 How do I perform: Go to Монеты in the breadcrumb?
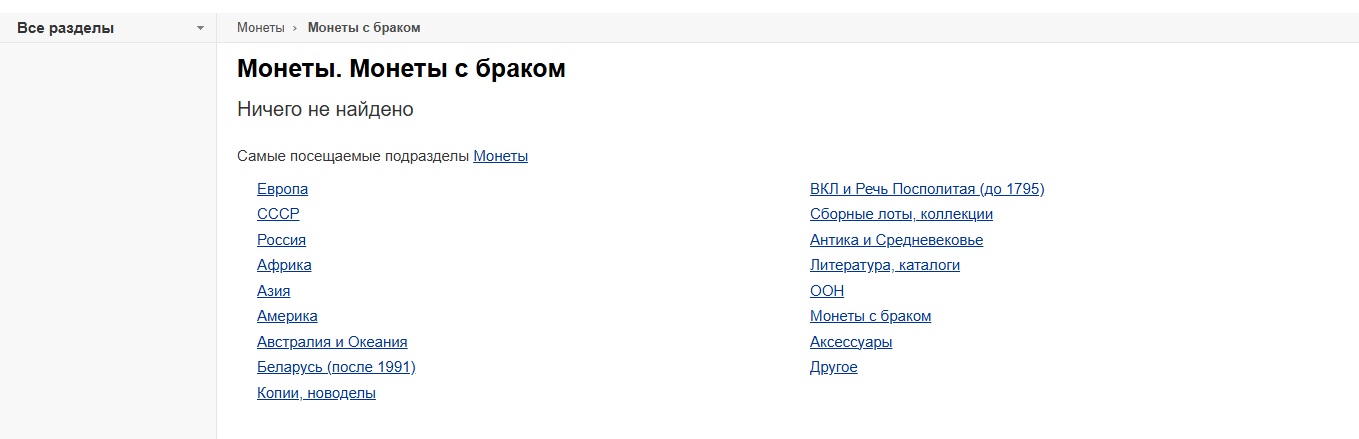click(x=260, y=27)
